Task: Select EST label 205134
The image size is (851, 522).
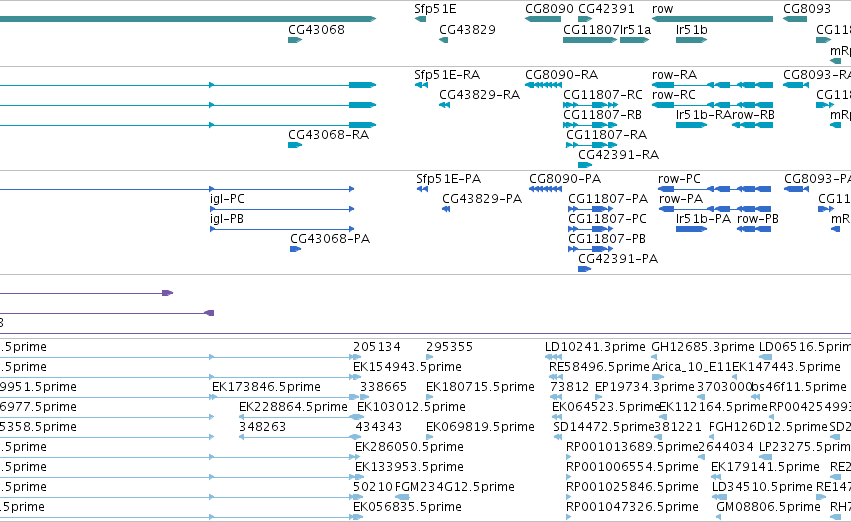Action: click(x=377, y=347)
